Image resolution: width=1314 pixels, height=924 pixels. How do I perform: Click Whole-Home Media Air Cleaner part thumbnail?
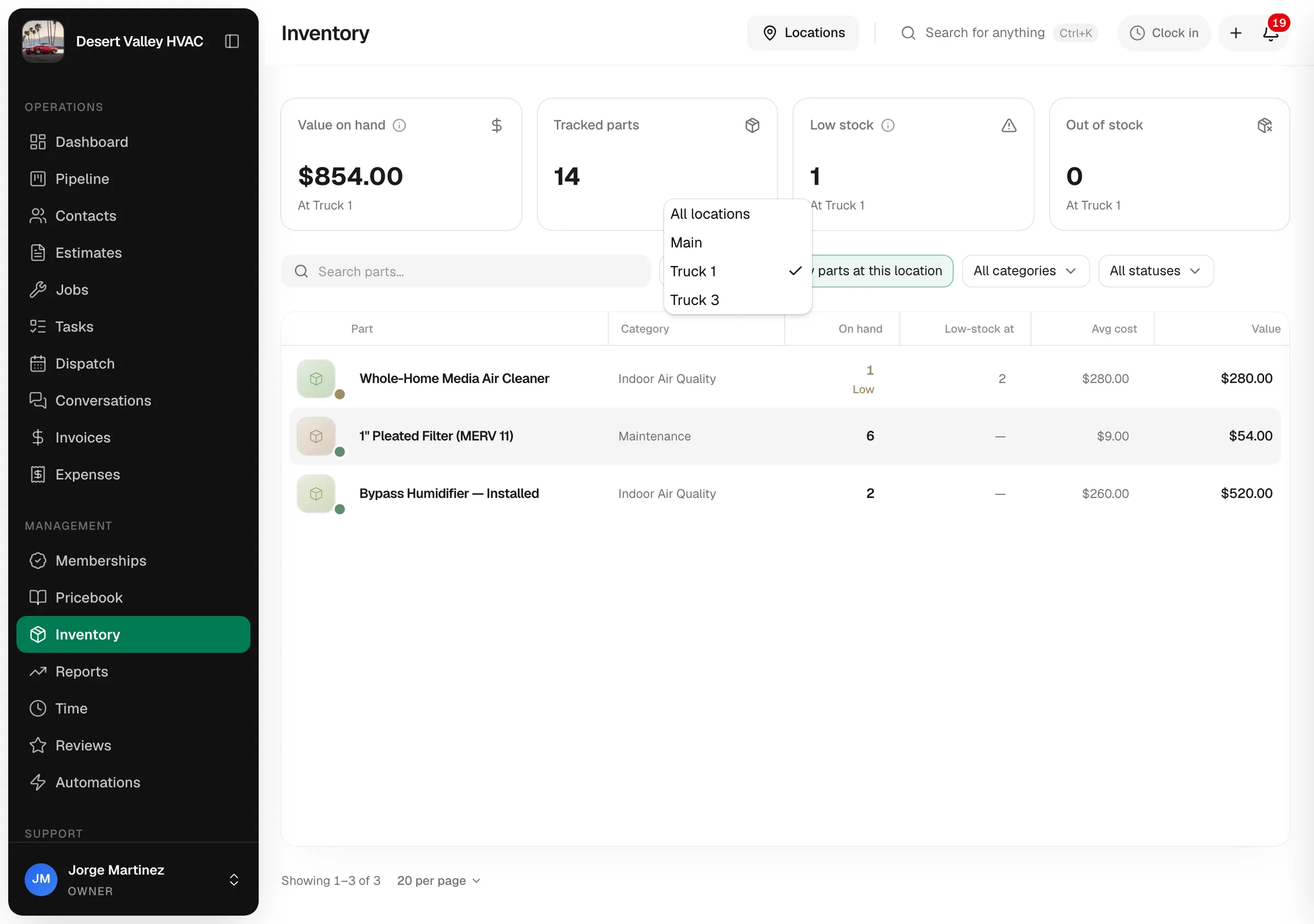(x=316, y=379)
